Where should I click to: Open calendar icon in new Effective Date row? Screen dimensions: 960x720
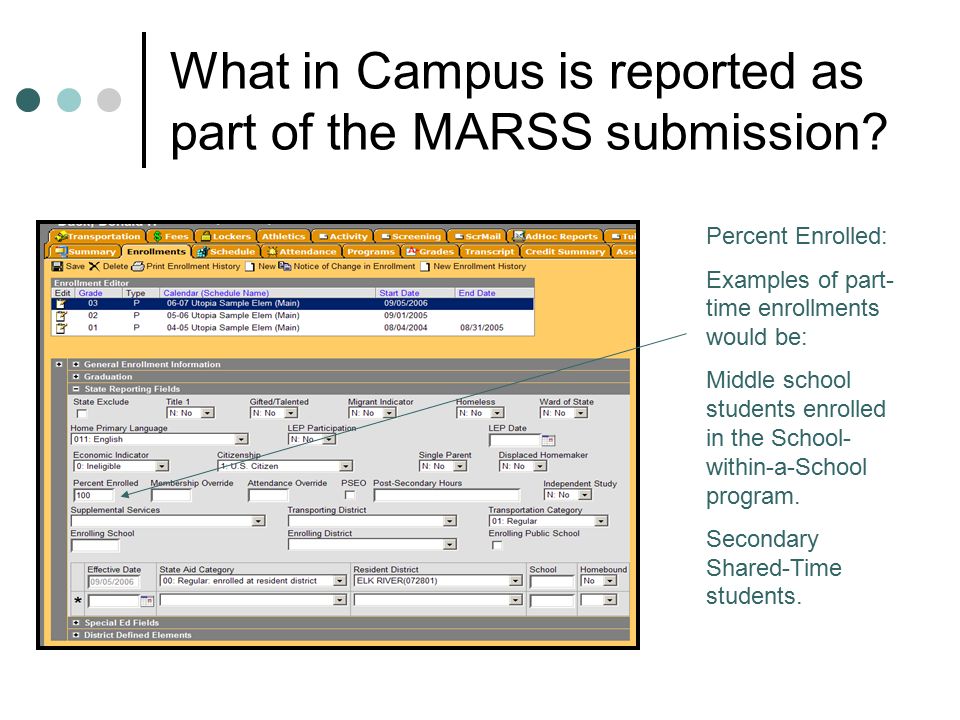147,601
